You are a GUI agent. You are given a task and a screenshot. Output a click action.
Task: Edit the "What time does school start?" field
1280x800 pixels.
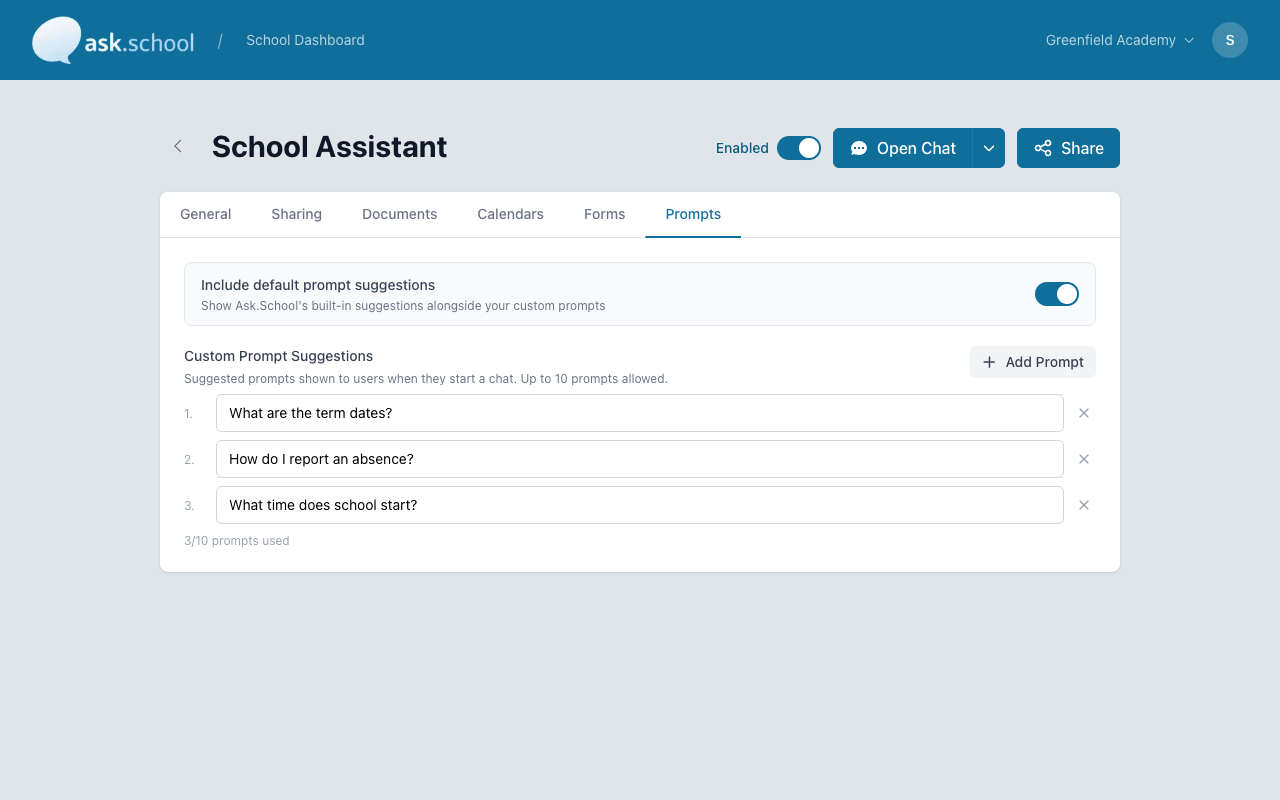pos(640,505)
